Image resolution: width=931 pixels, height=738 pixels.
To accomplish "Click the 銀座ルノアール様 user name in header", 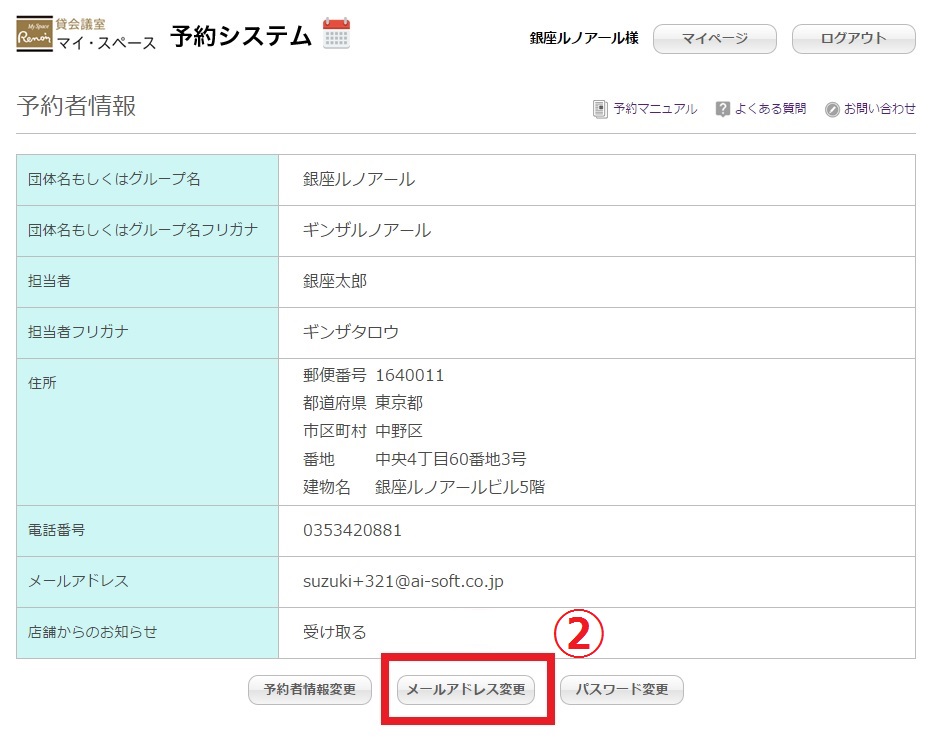I will [x=584, y=39].
